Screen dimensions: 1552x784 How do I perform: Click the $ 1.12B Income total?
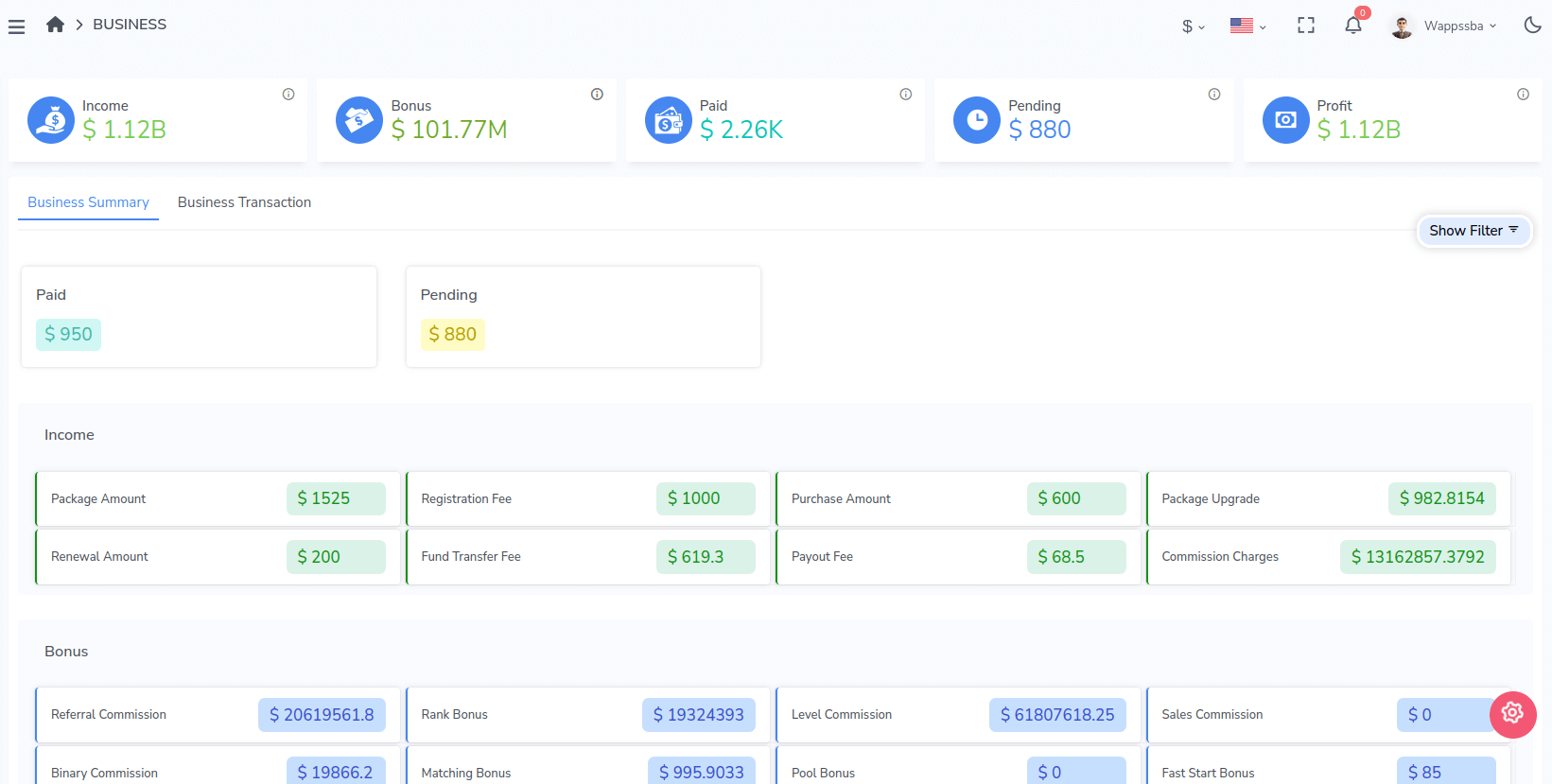point(124,130)
